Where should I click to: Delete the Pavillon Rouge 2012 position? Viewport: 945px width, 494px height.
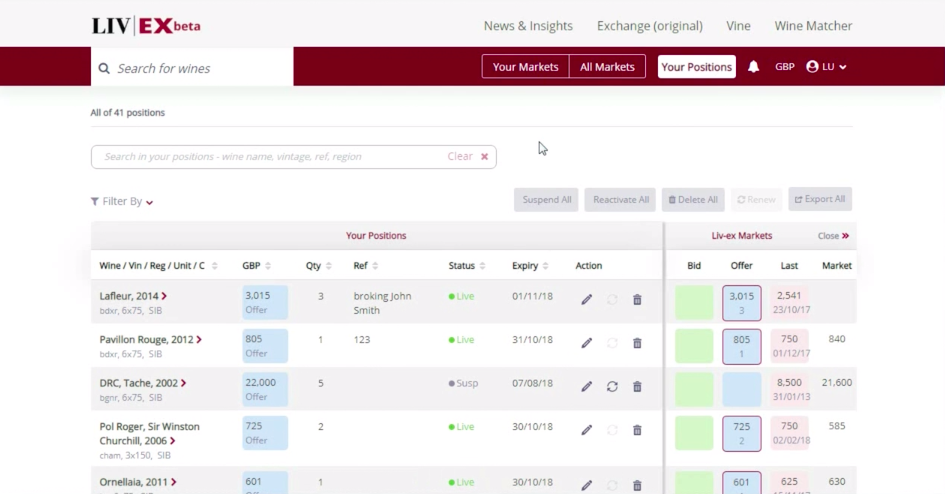pyautogui.click(x=637, y=343)
